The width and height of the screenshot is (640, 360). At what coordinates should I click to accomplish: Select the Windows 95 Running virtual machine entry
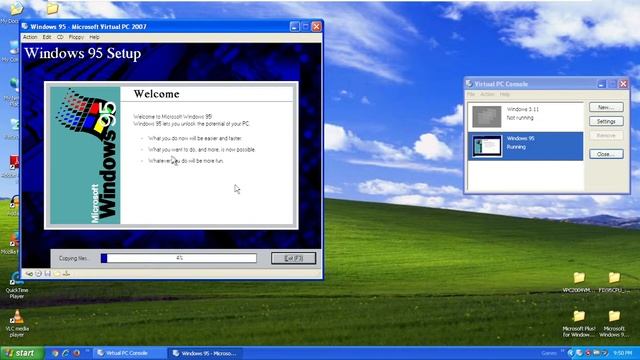(x=526, y=146)
